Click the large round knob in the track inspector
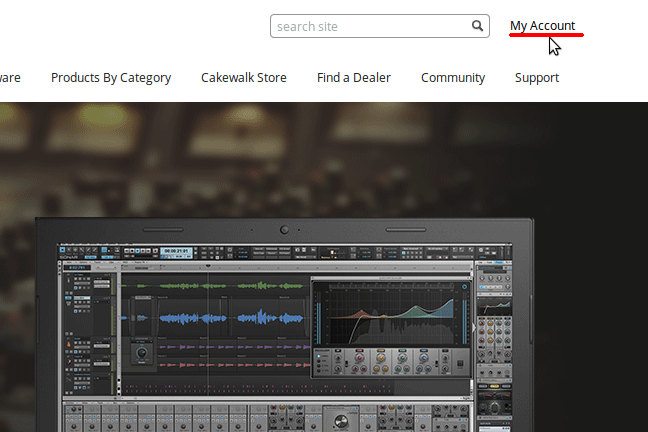This screenshot has width=648, height=432. tap(141, 354)
